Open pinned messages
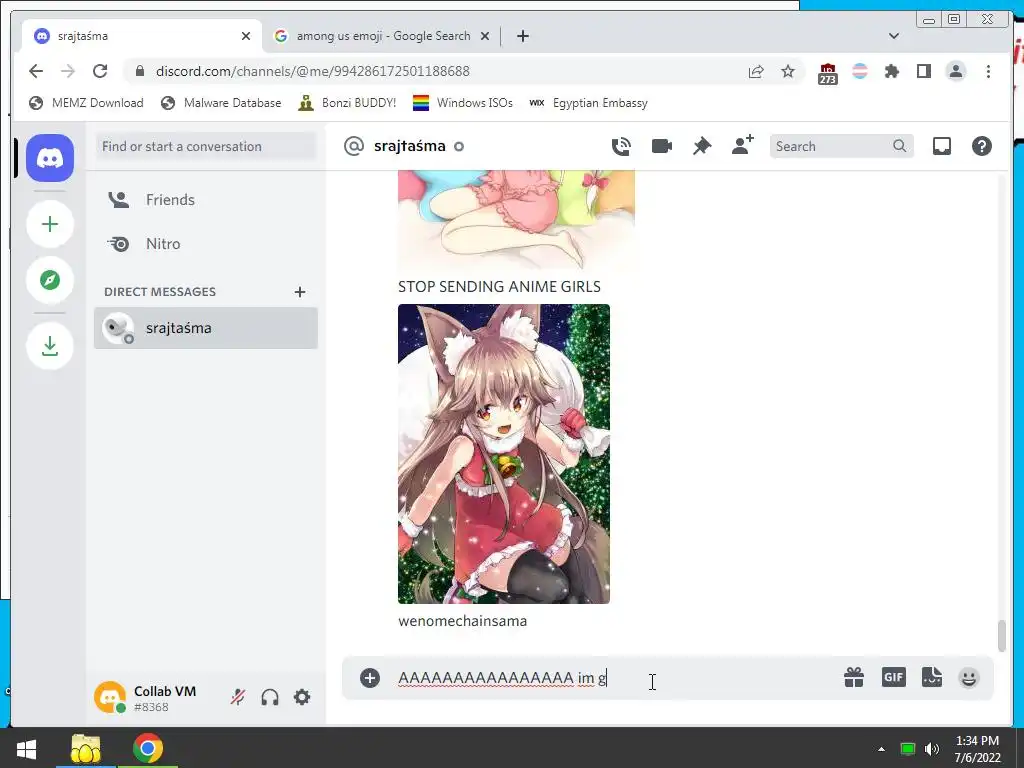Image resolution: width=1024 pixels, height=768 pixels. 702,146
